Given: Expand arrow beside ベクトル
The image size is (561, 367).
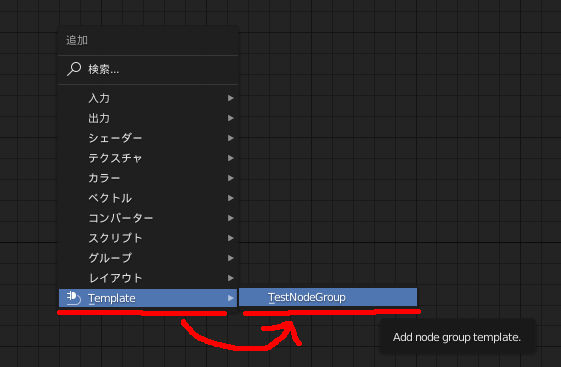Looking at the screenshot, I should pyautogui.click(x=231, y=198).
